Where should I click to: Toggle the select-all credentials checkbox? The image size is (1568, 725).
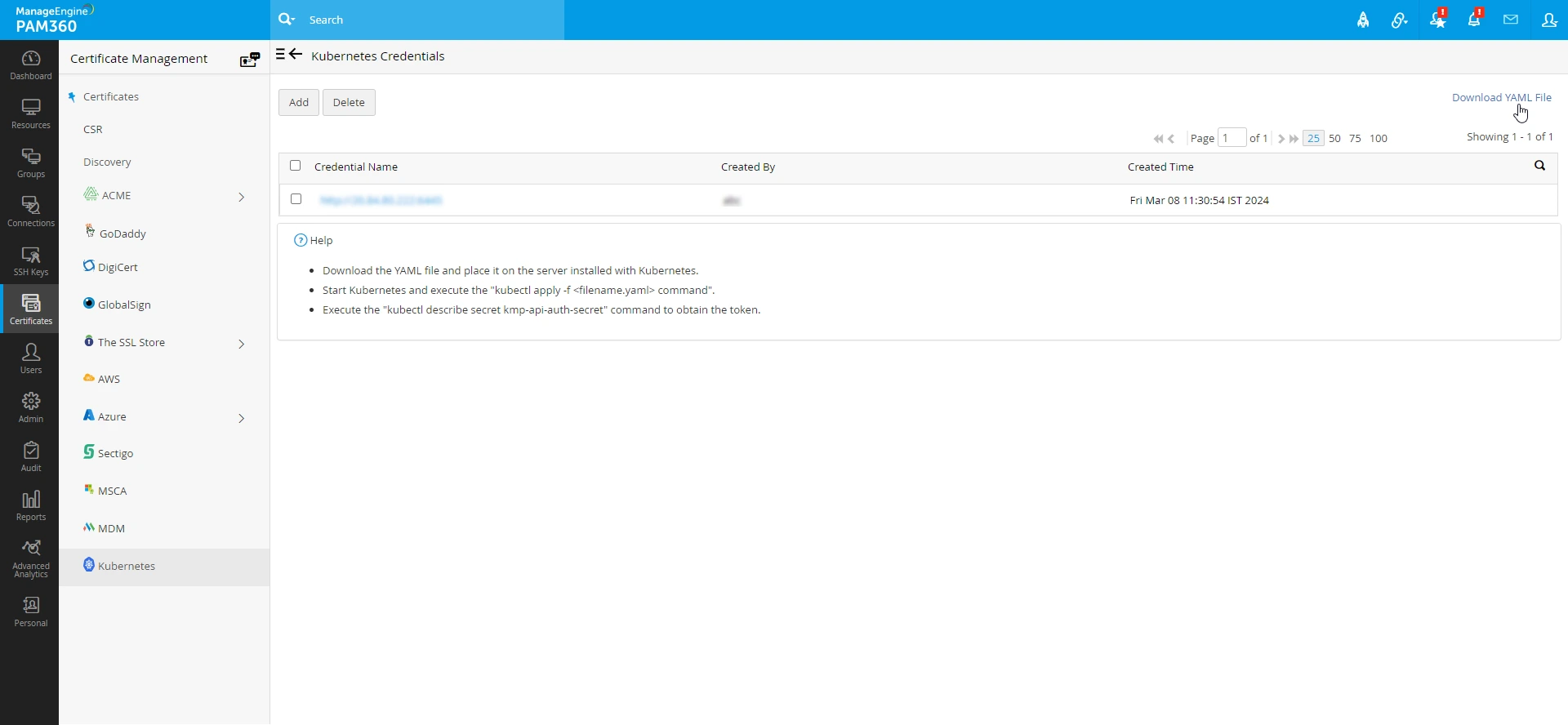coord(296,166)
